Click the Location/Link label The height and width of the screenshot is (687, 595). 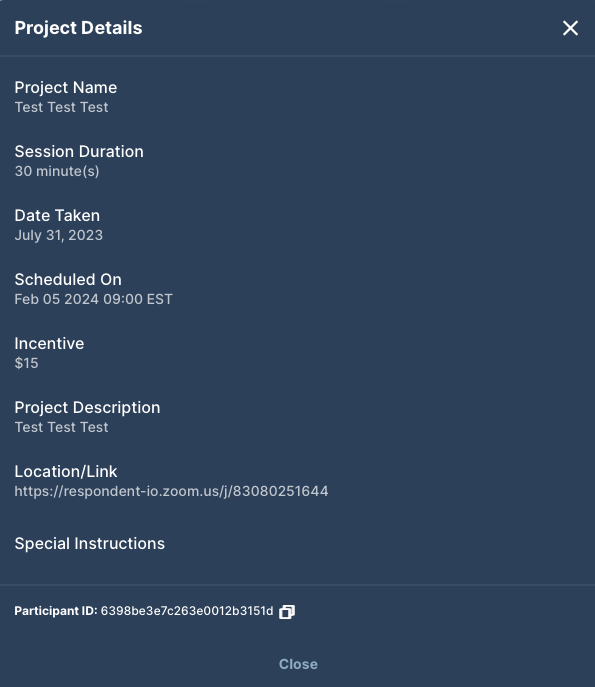66,471
